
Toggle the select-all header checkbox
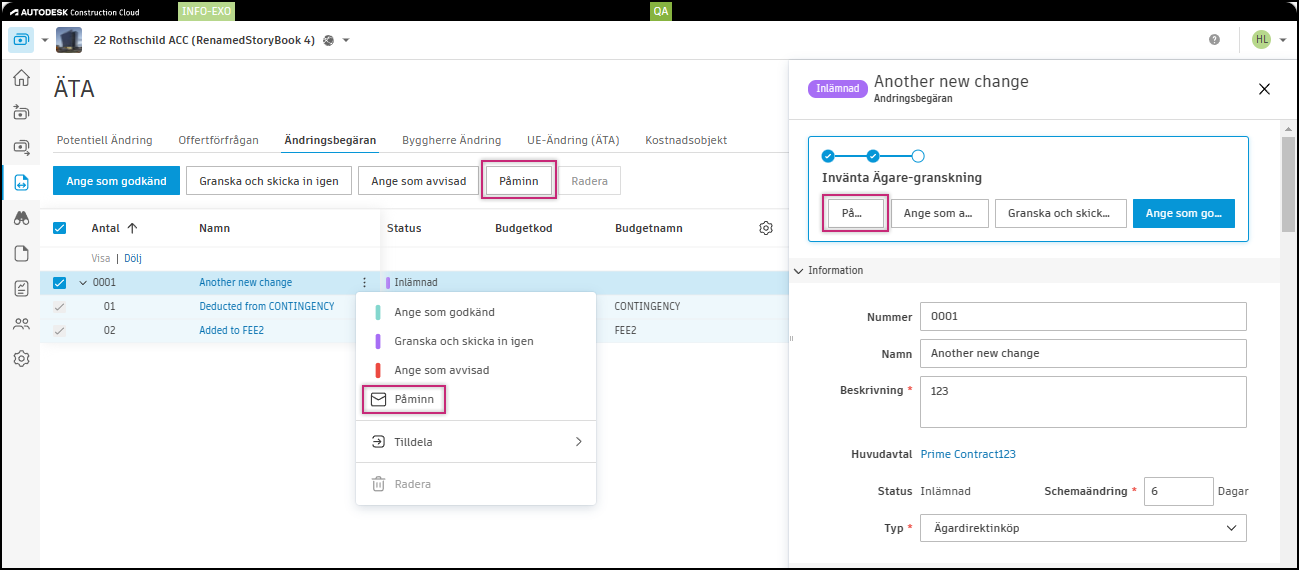tap(59, 228)
